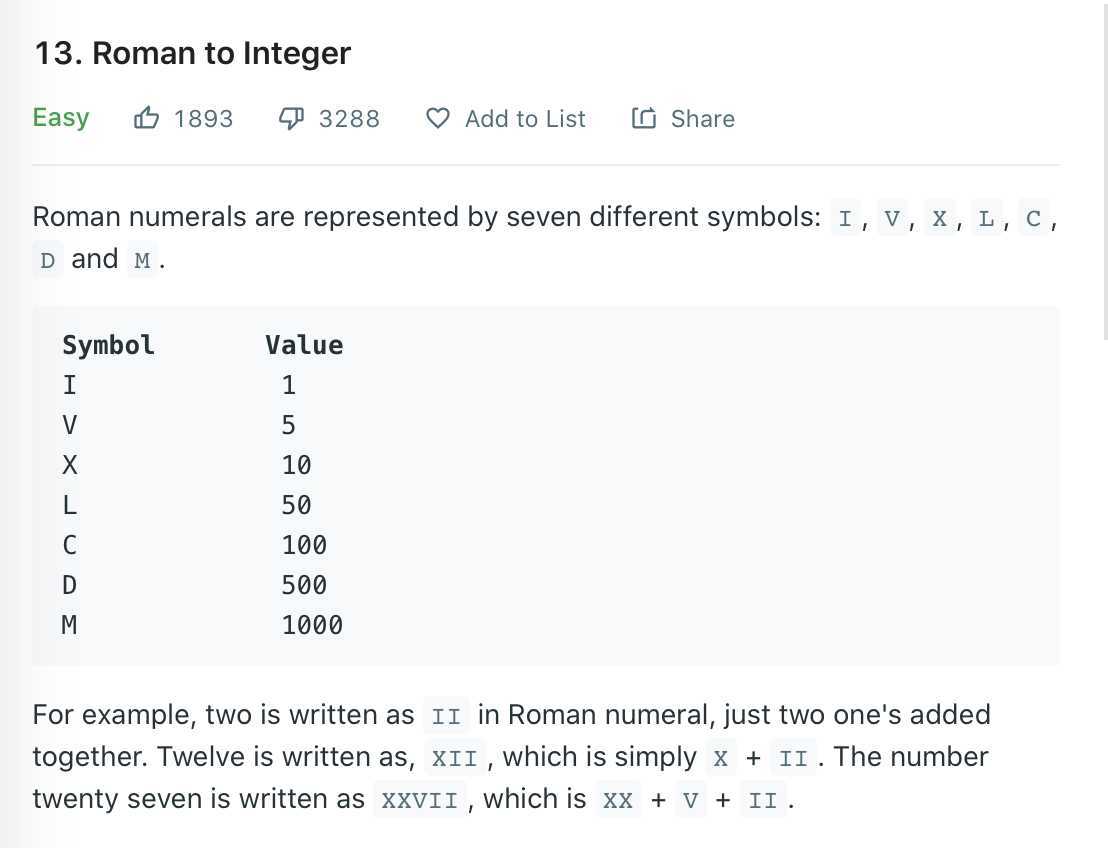The image size is (1108, 848).
Task: Click the 13. Roman to Integer title
Action: [193, 53]
